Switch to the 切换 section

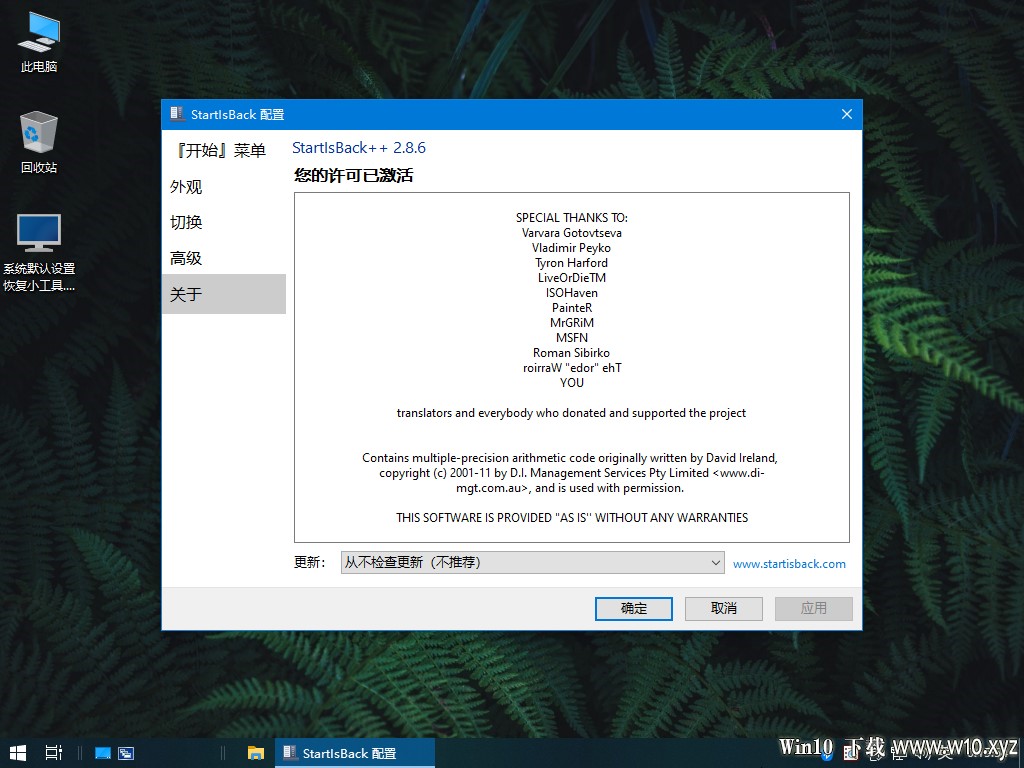coord(186,223)
